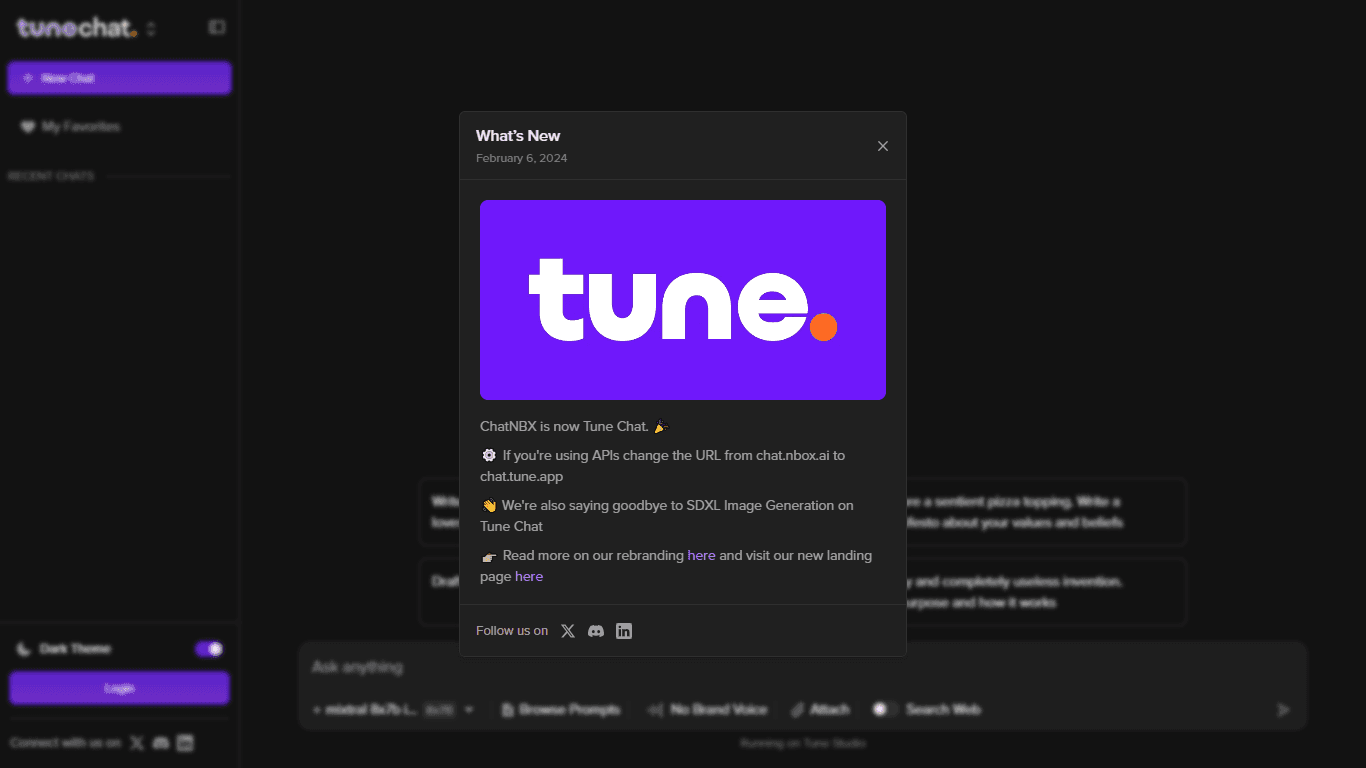Toggle the Search Web switch
This screenshot has height=768, width=1366.
pos(885,709)
